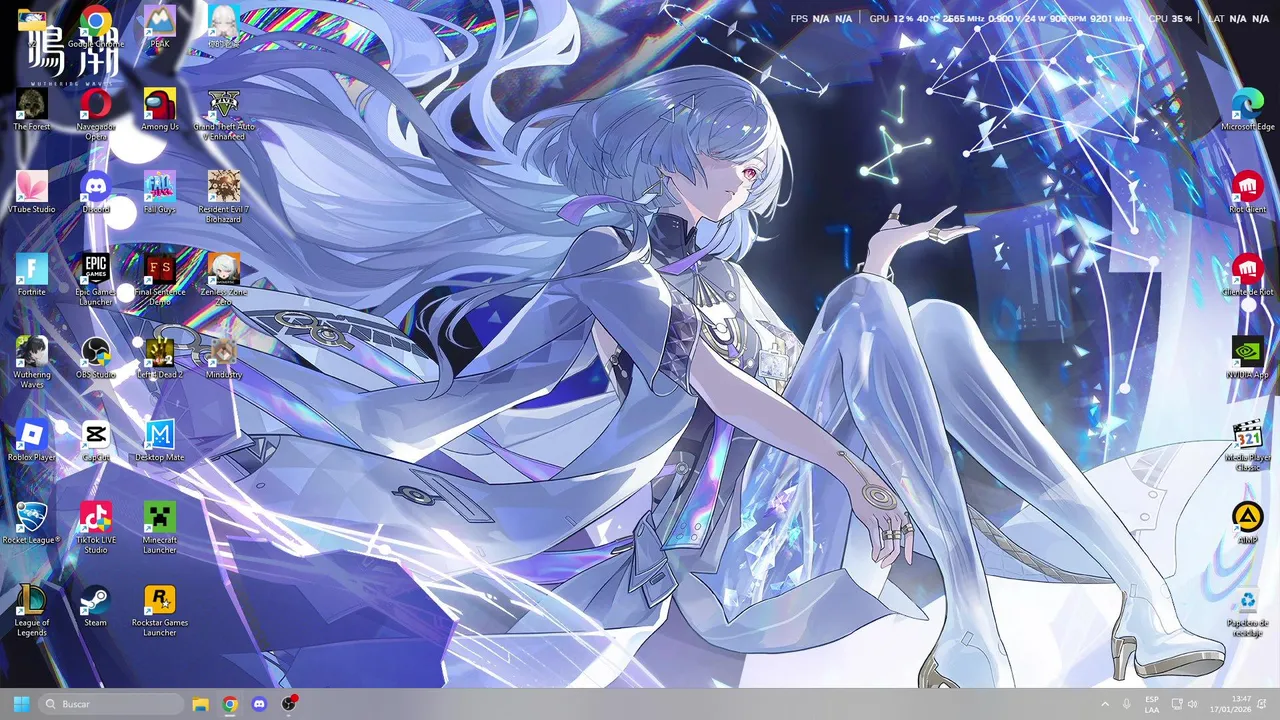This screenshot has width=1280, height=720.
Task: Click the LAT N/A overlay stat
Action: pos(1239,19)
